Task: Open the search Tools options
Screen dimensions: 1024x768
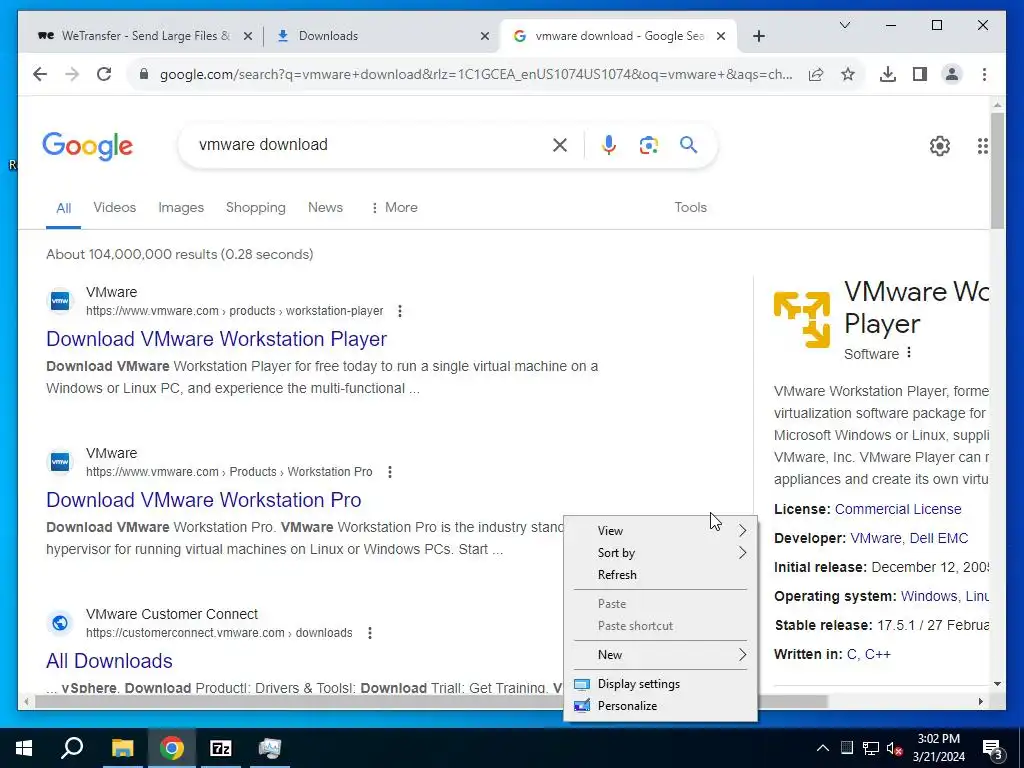Action: 690,207
